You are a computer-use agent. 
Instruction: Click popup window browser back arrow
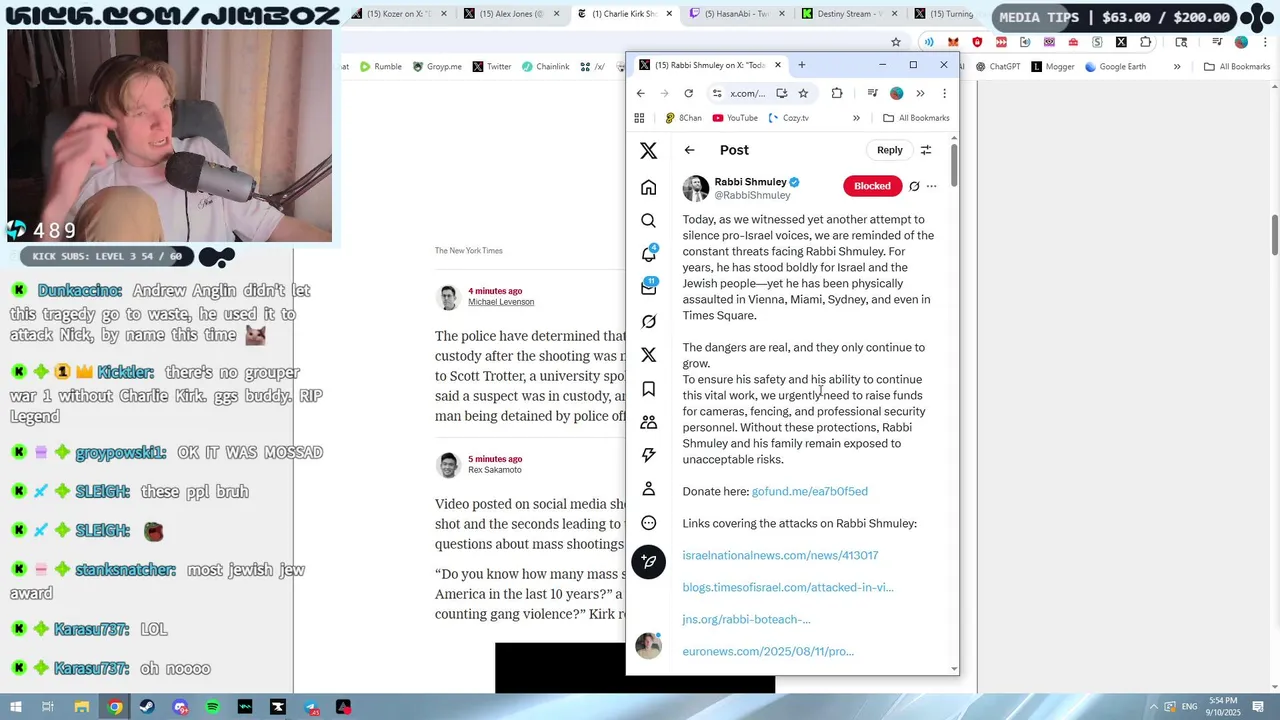click(x=641, y=93)
